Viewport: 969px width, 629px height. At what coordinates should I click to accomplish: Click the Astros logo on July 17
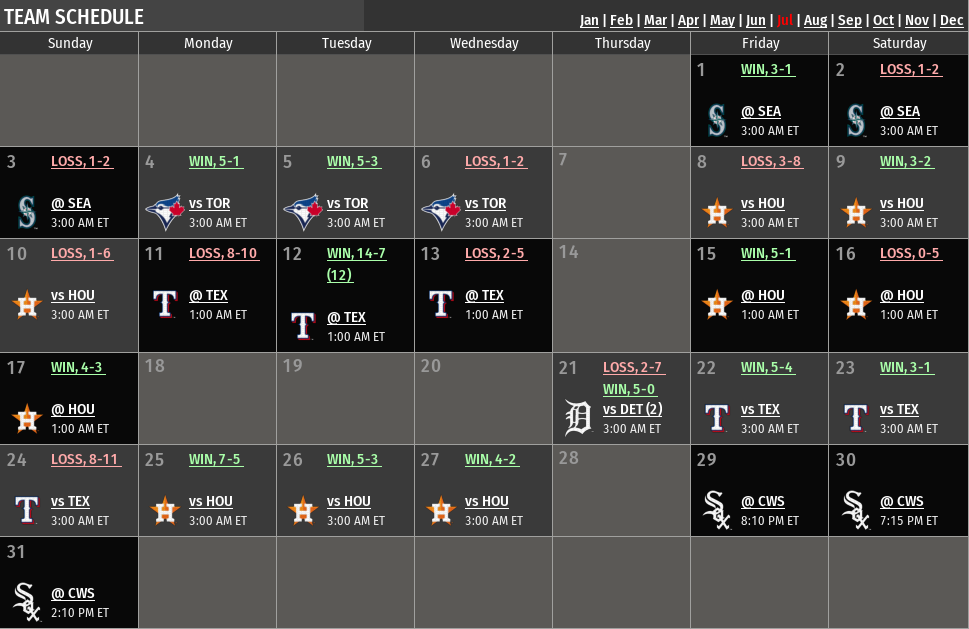tap(27, 418)
